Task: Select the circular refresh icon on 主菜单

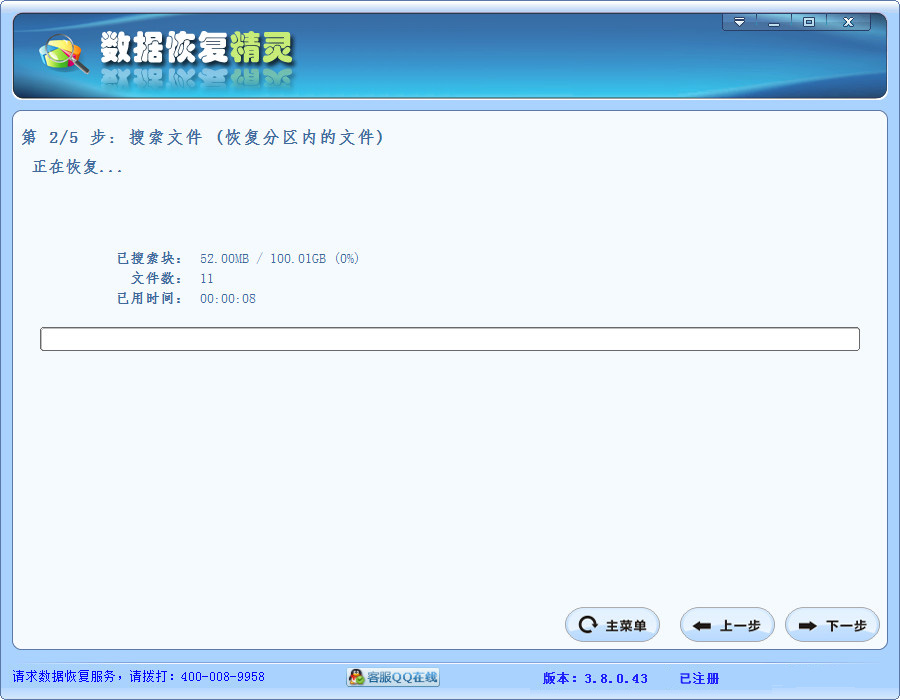Action: [x=589, y=624]
